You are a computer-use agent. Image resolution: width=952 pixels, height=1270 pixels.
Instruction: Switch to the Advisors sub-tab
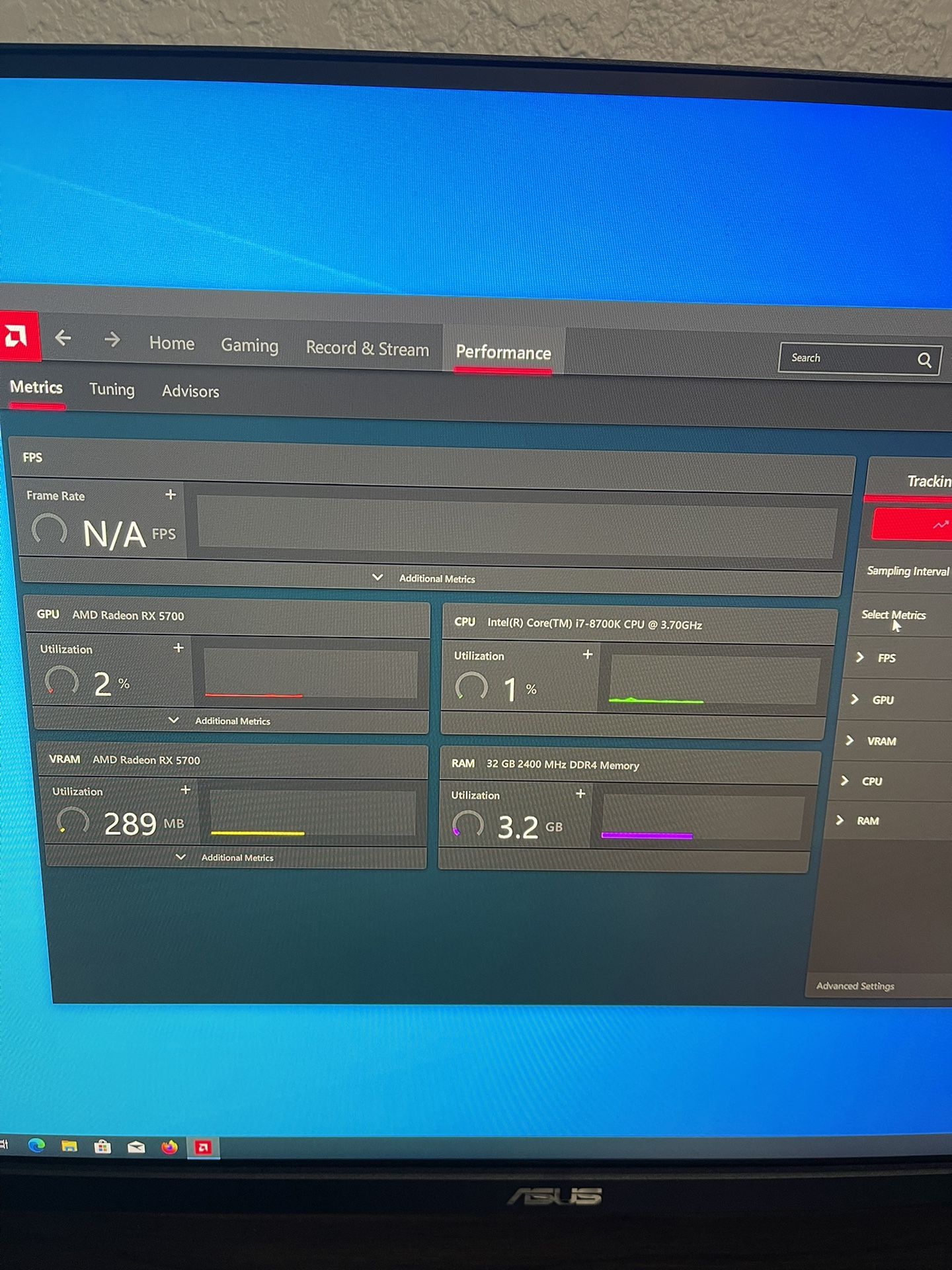click(x=190, y=391)
